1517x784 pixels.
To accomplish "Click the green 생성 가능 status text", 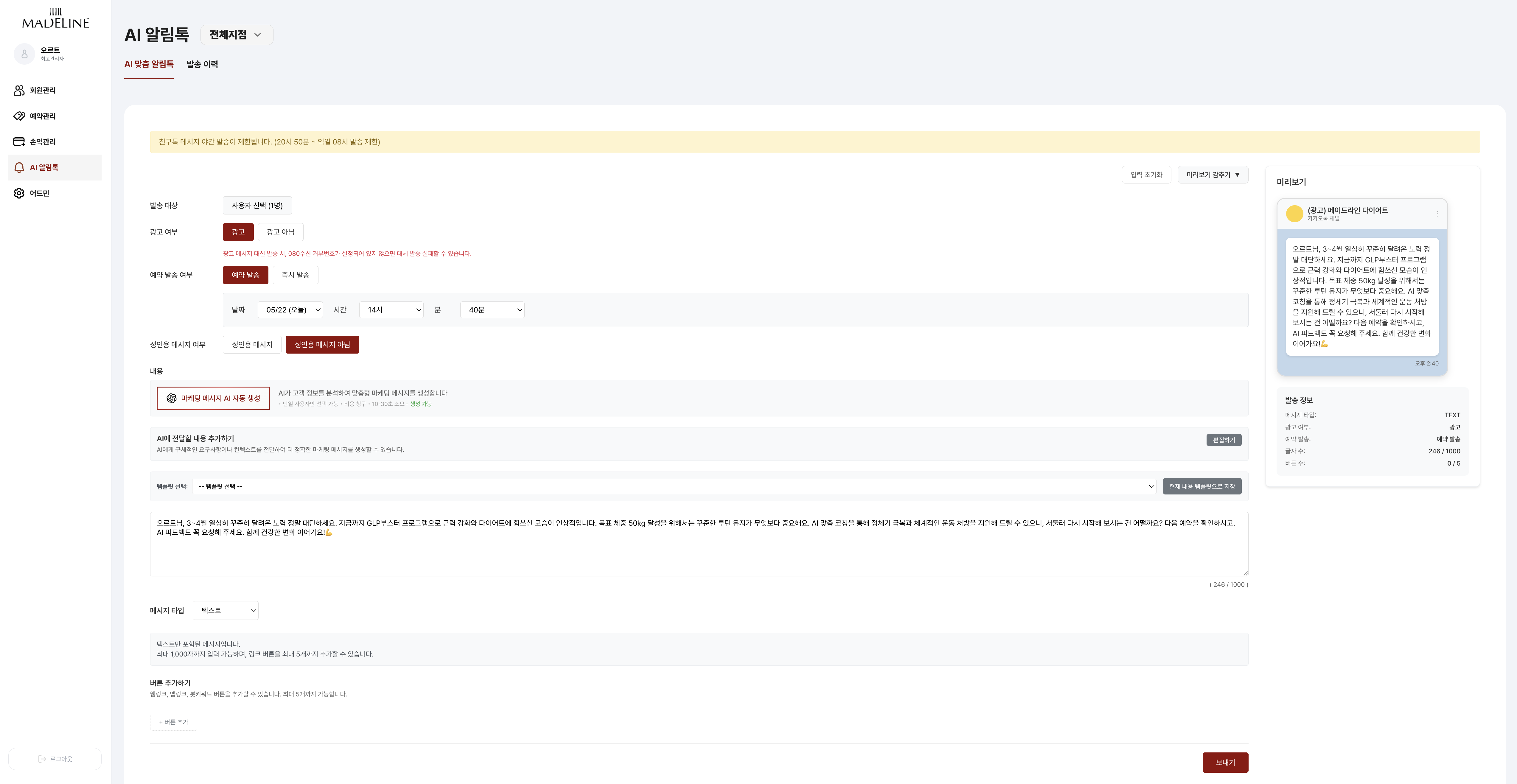I will click(420, 404).
